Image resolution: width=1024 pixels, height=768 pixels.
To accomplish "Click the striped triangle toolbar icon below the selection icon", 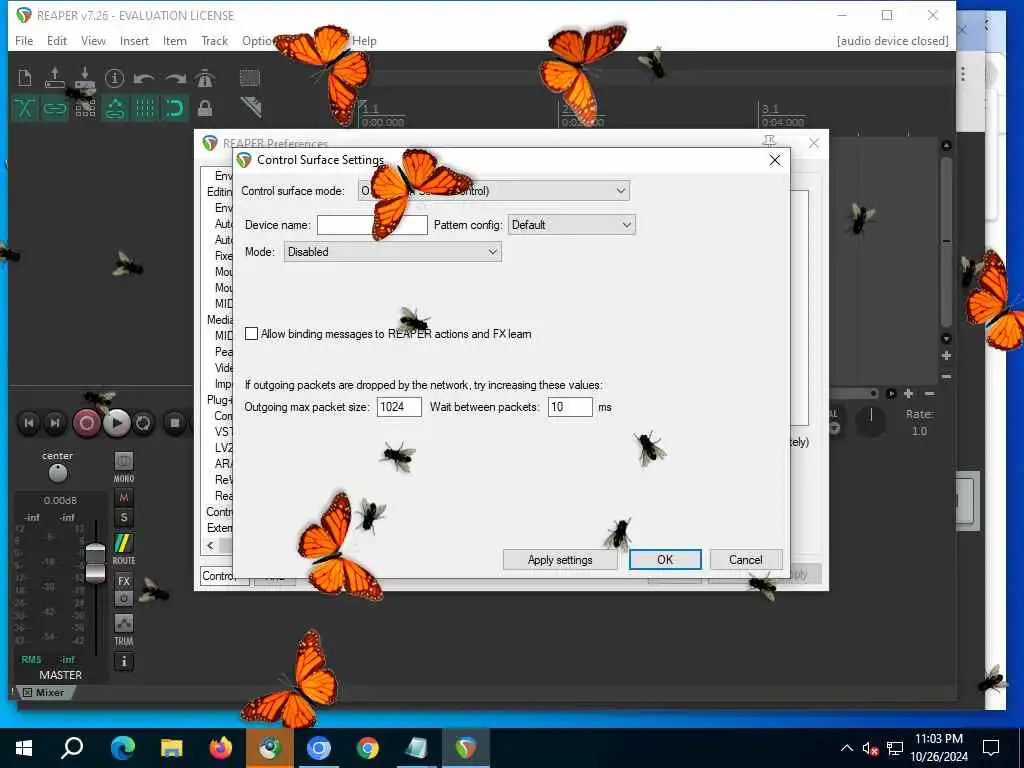I will (x=250, y=107).
